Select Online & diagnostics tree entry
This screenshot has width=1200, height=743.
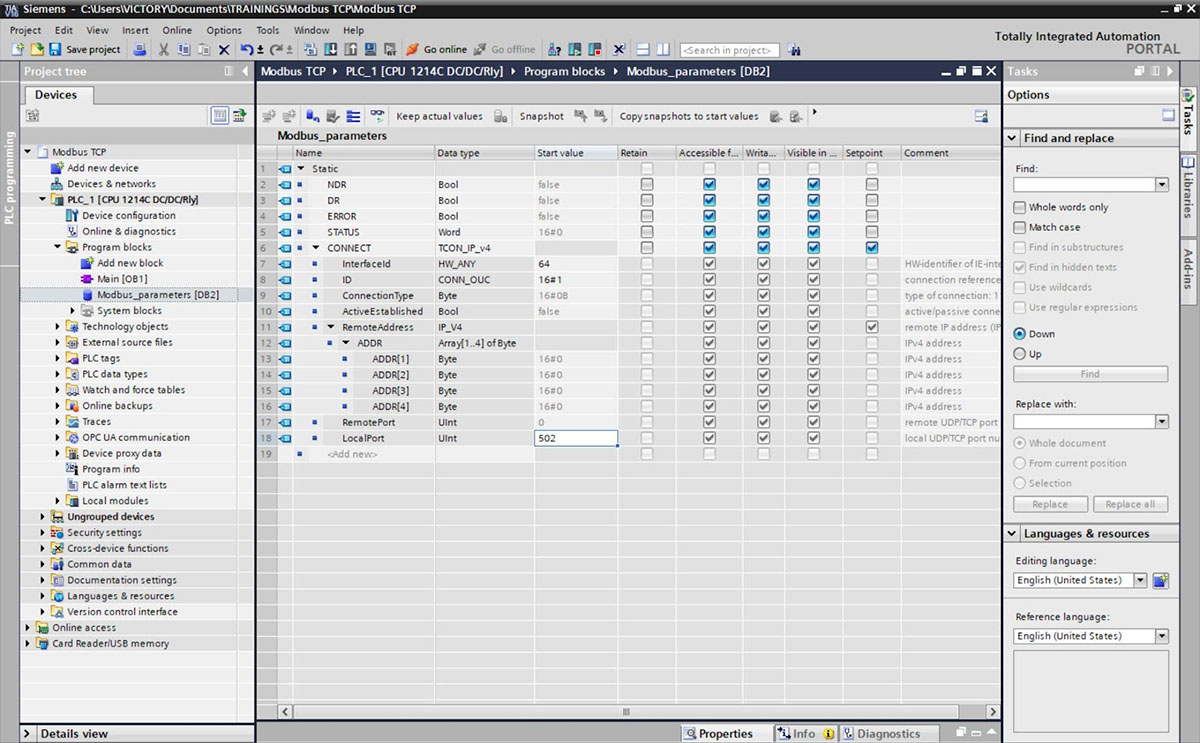click(x=128, y=231)
